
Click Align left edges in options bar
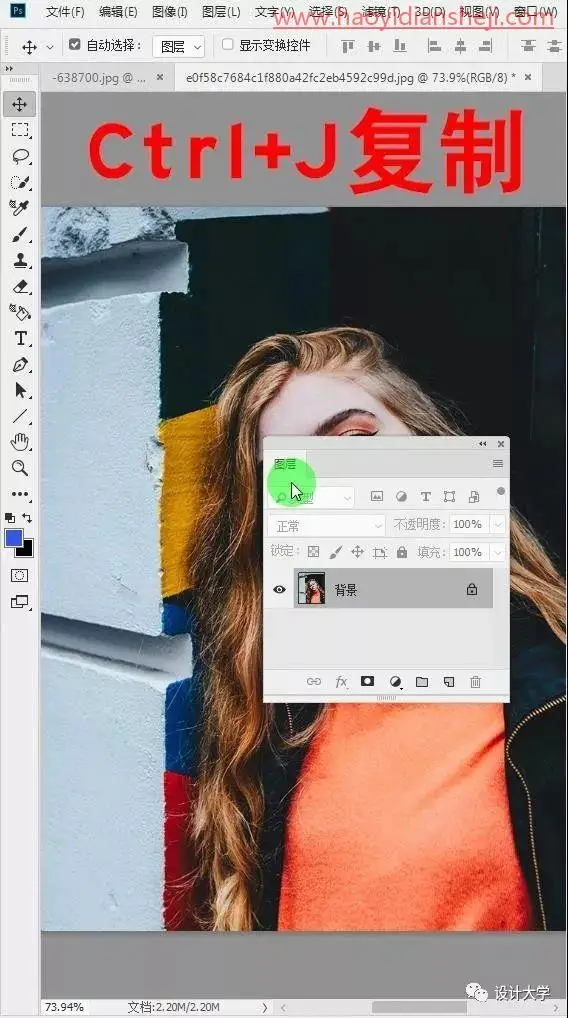pyautogui.click(x=434, y=45)
